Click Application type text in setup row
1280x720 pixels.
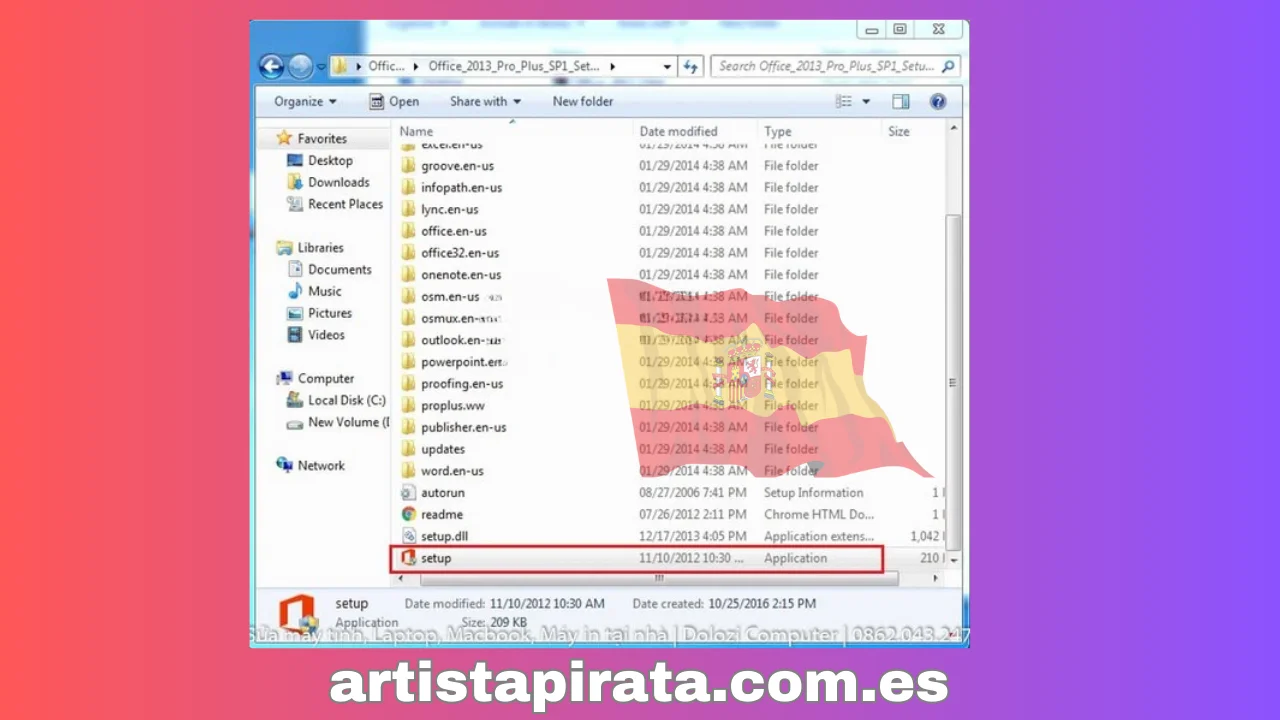796,559
